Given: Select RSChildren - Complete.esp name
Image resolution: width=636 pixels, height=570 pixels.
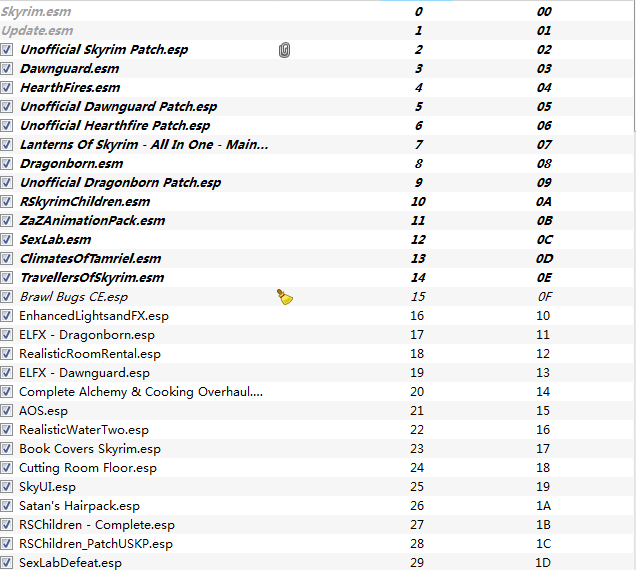Looking at the screenshot, I should (x=97, y=525).
